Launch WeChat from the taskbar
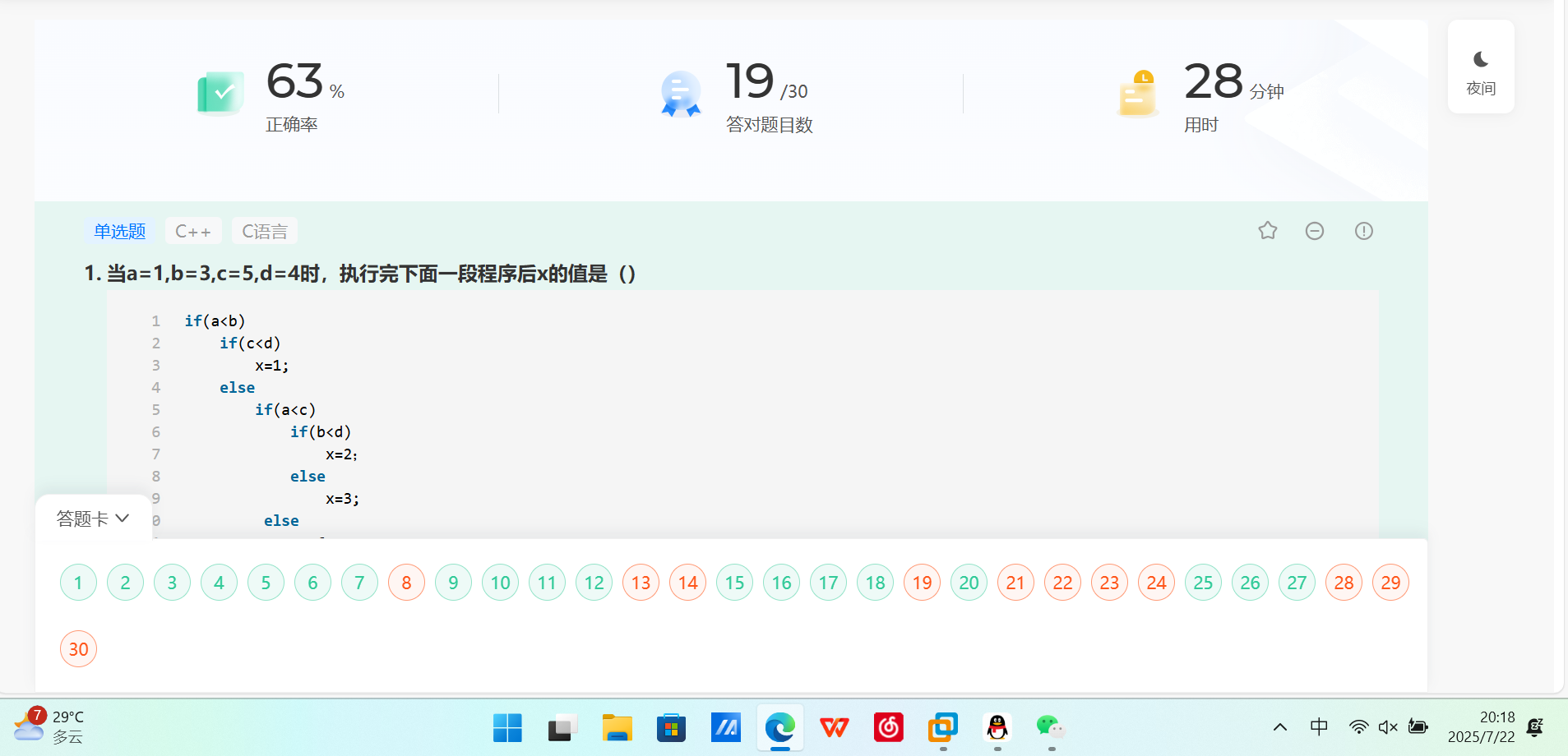Screen dimensions: 1568x756 tap(1049, 727)
